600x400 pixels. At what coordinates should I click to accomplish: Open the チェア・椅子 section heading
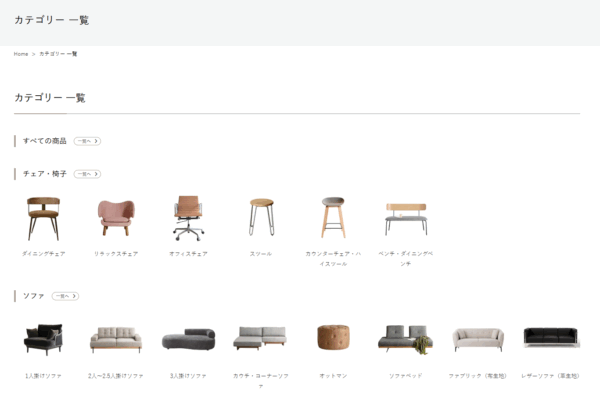tap(45, 174)
